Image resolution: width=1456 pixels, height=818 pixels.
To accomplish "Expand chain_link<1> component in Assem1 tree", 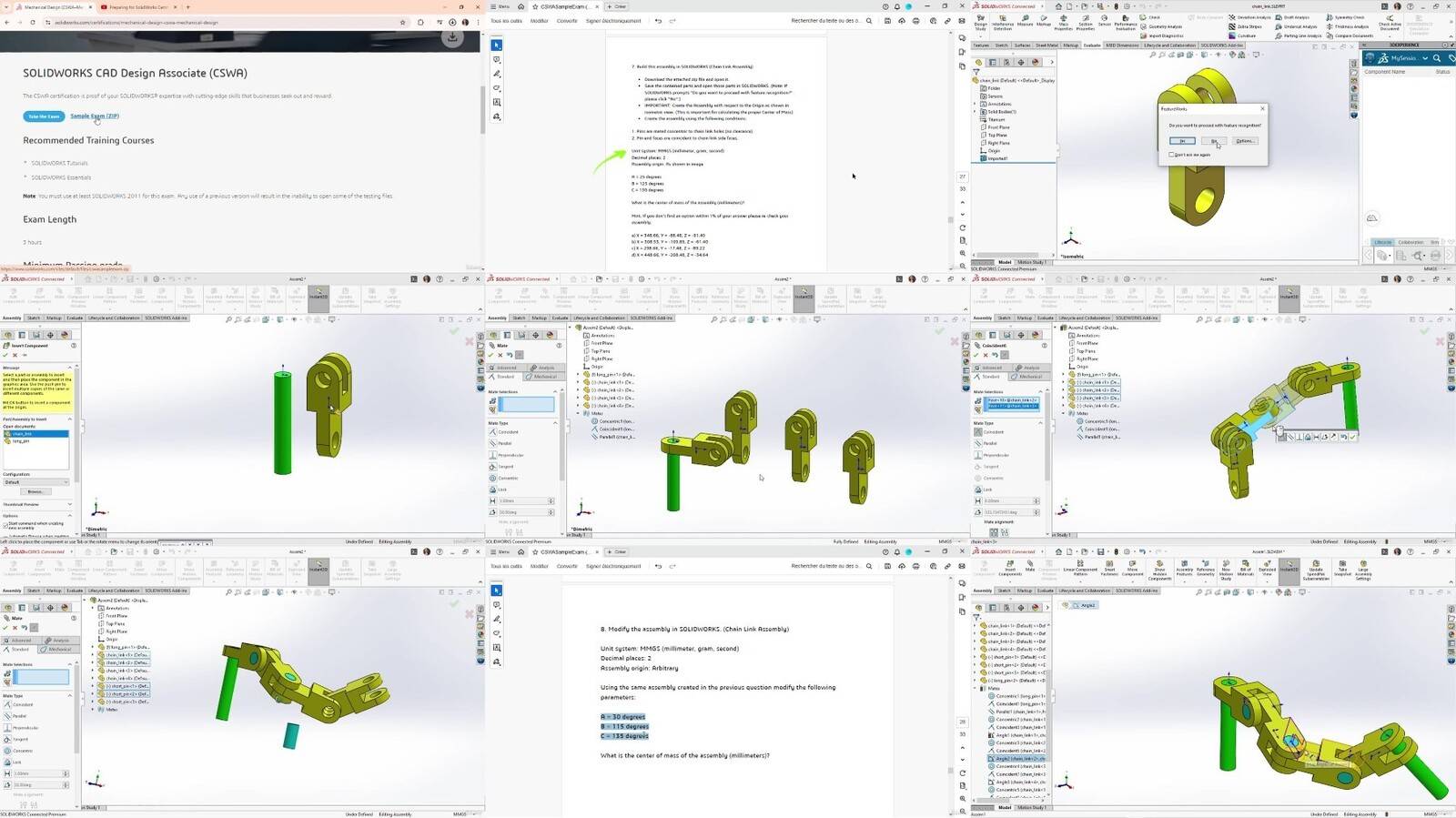I will tap(975, 625).
